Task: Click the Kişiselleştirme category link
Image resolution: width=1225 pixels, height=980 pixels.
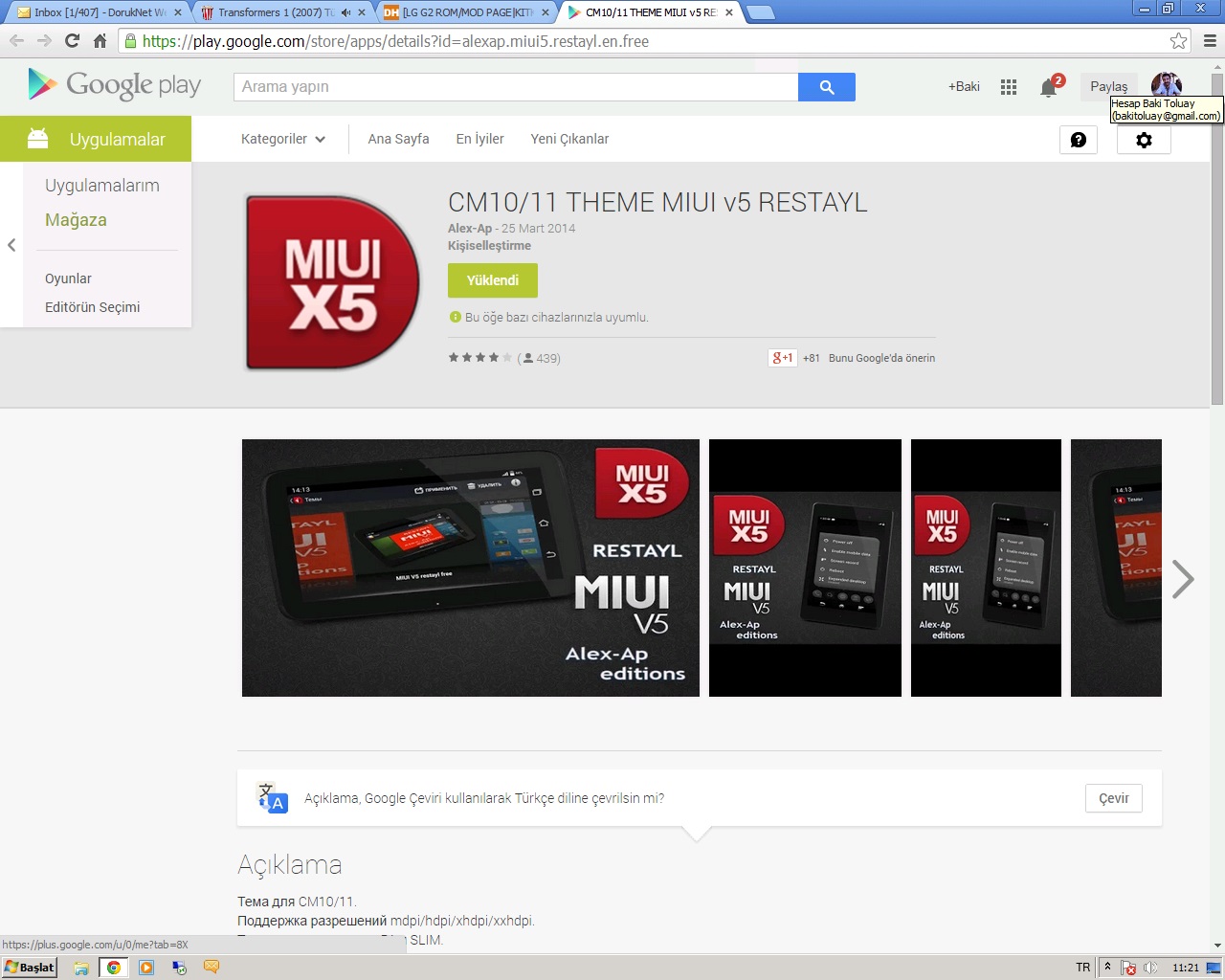Action: (489, 245)
